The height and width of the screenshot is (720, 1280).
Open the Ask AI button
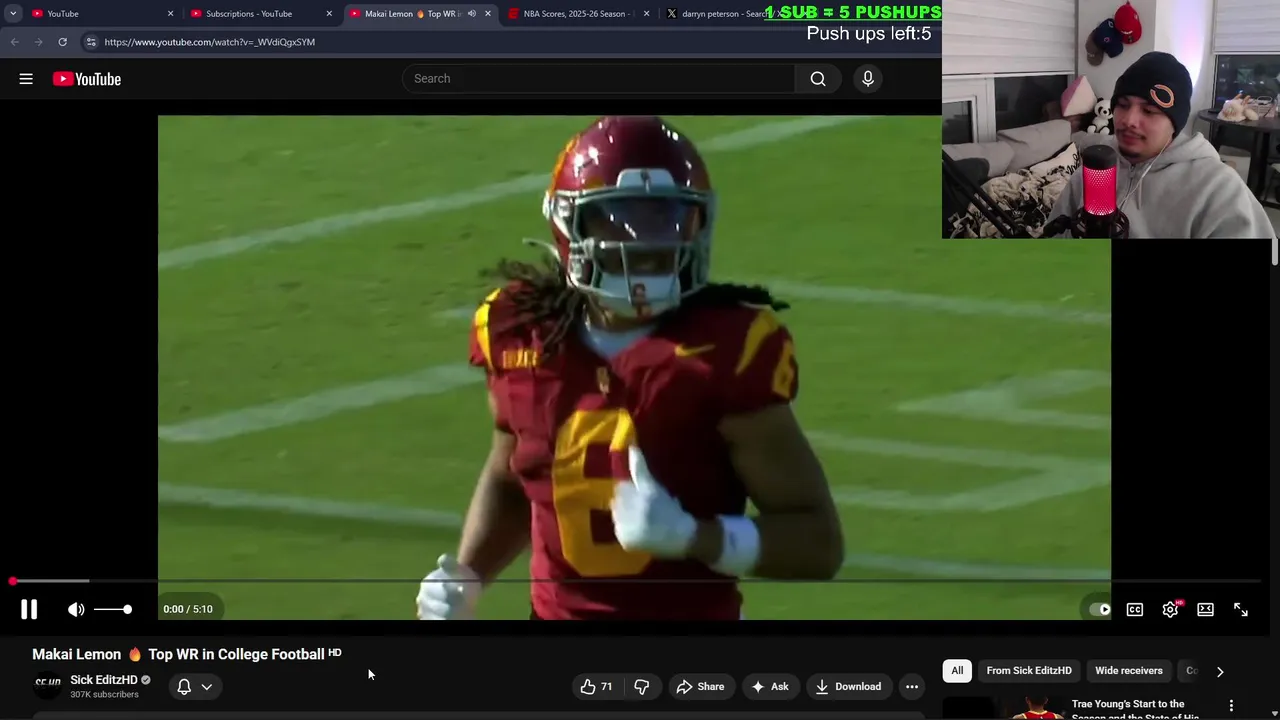point(770,687)
